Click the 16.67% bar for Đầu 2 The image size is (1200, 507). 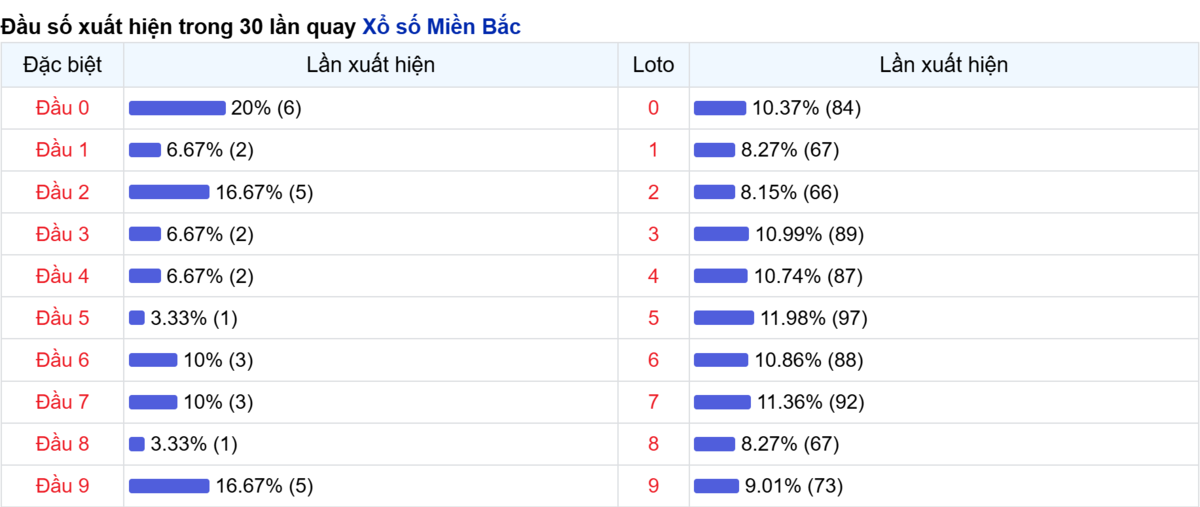click(169, 192)
